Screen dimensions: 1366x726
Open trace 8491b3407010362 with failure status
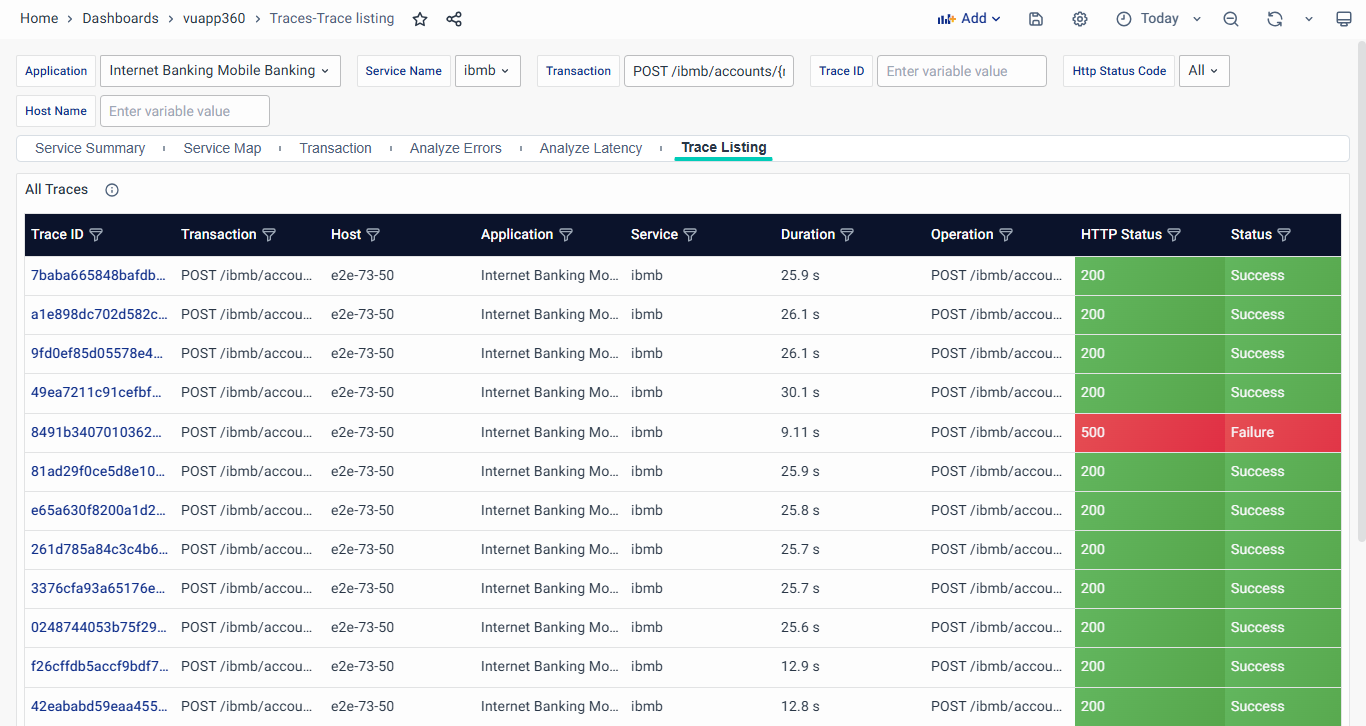coord(98,433)
